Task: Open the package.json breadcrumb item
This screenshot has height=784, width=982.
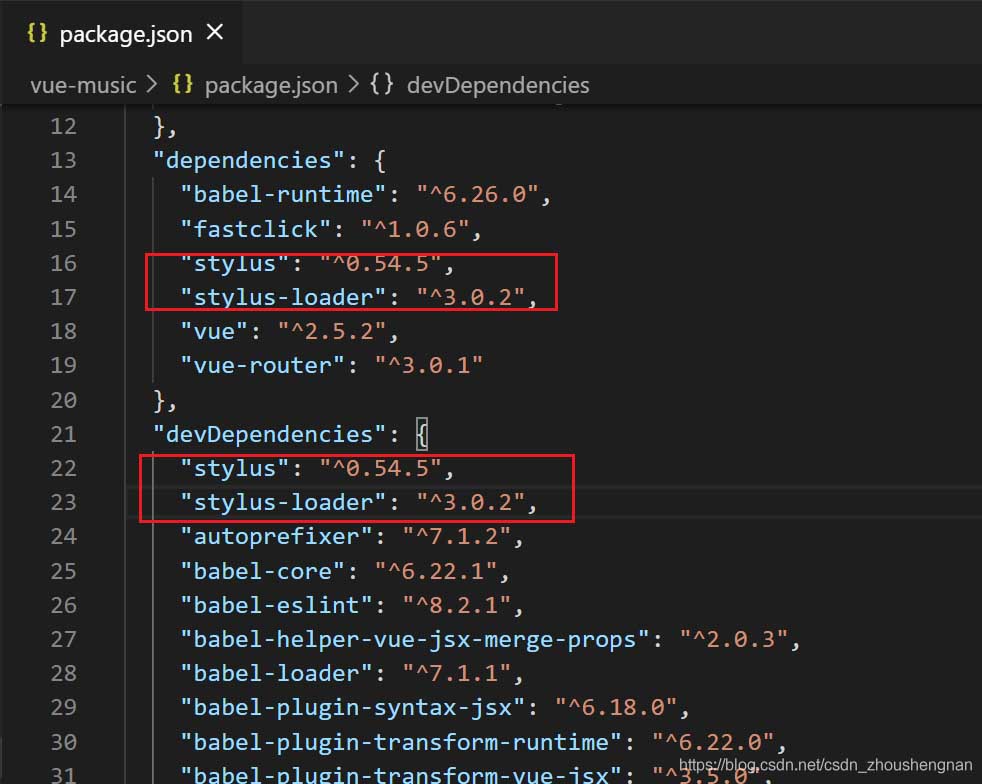Action: (x=270, y=85)
